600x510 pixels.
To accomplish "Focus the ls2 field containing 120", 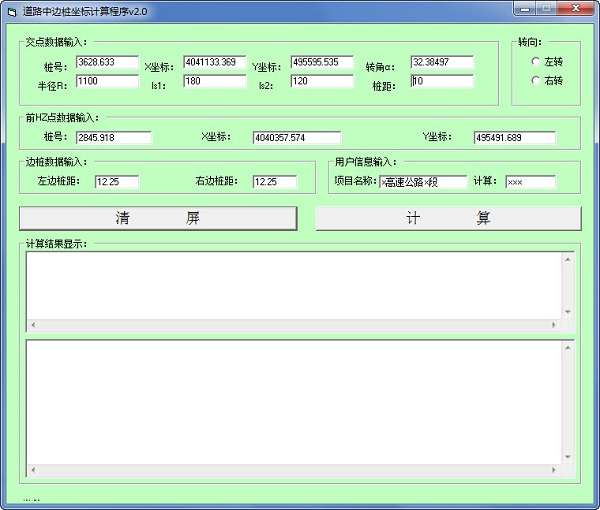I will click(322, 81).
